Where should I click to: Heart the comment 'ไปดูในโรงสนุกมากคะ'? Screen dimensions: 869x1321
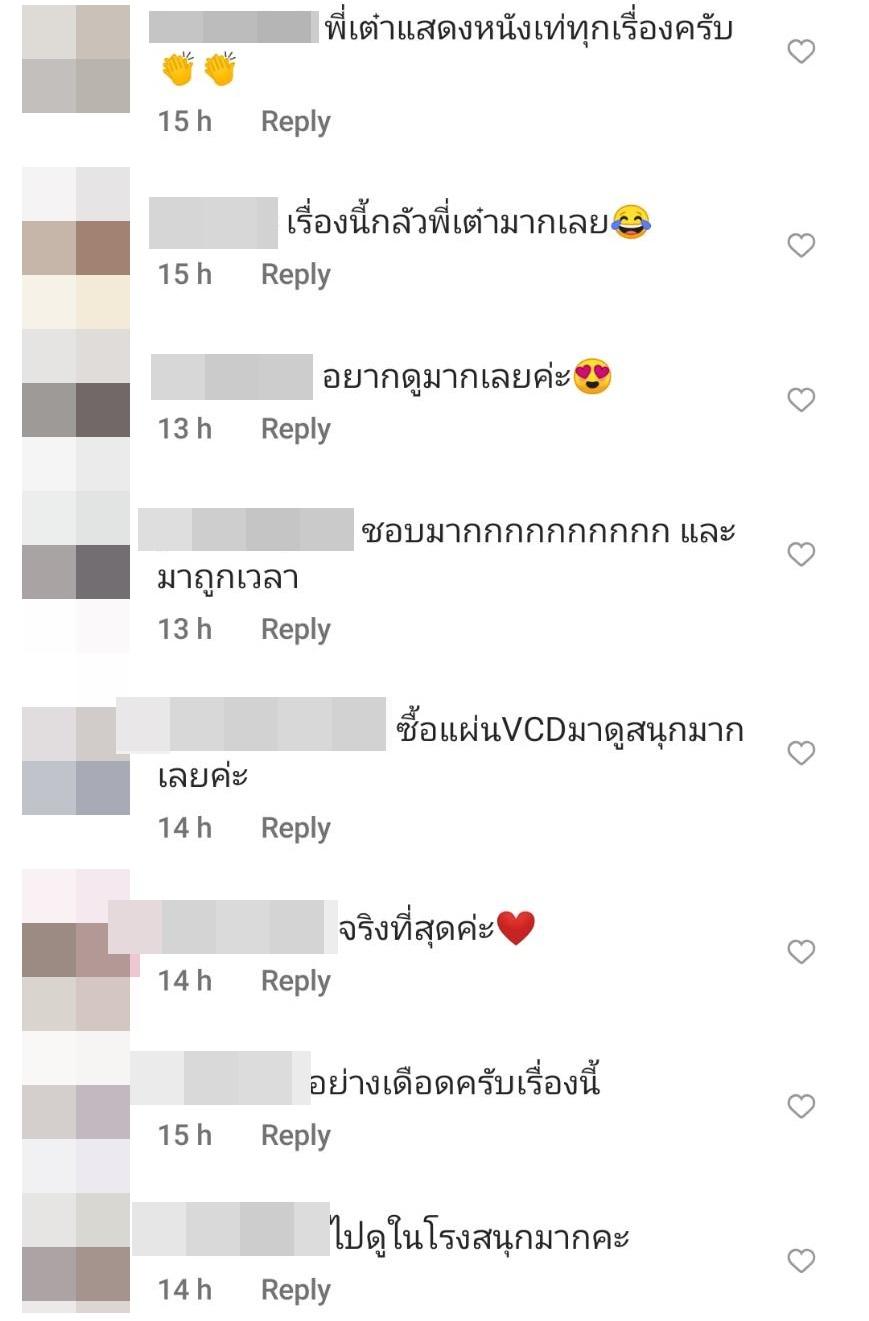coord(801,1260)
